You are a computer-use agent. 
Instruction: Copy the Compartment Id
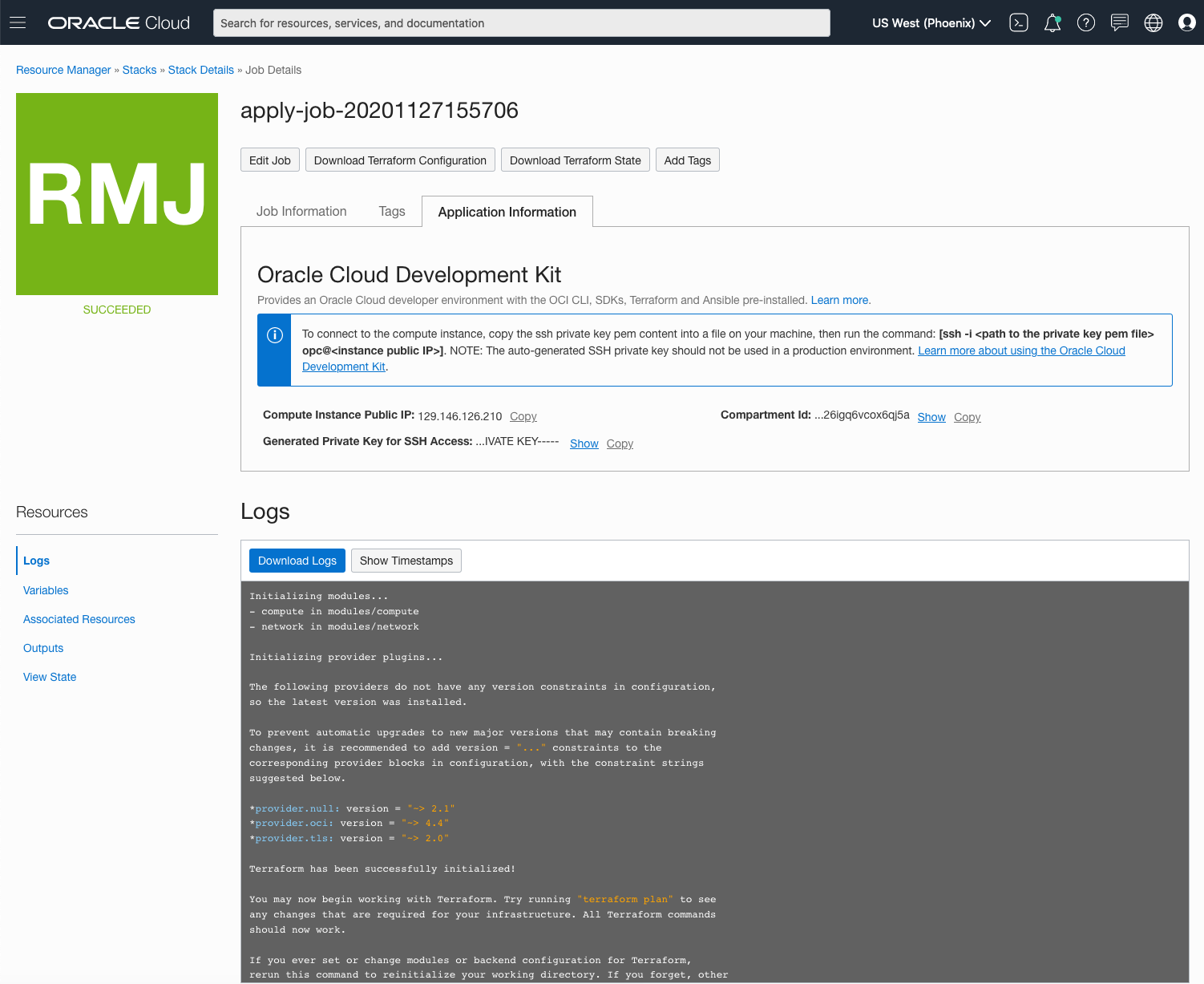click(968, 417)
